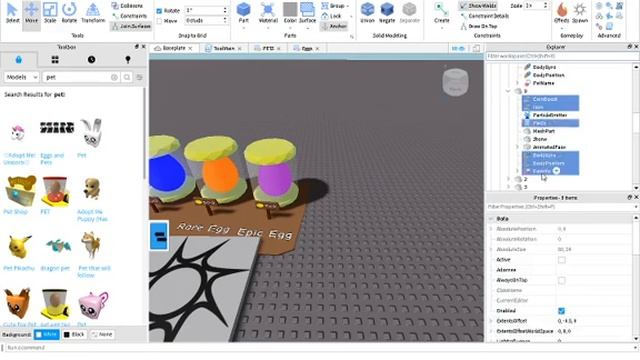
Task: Expand folder 3 in Explorer
Action: pos(509,187)
